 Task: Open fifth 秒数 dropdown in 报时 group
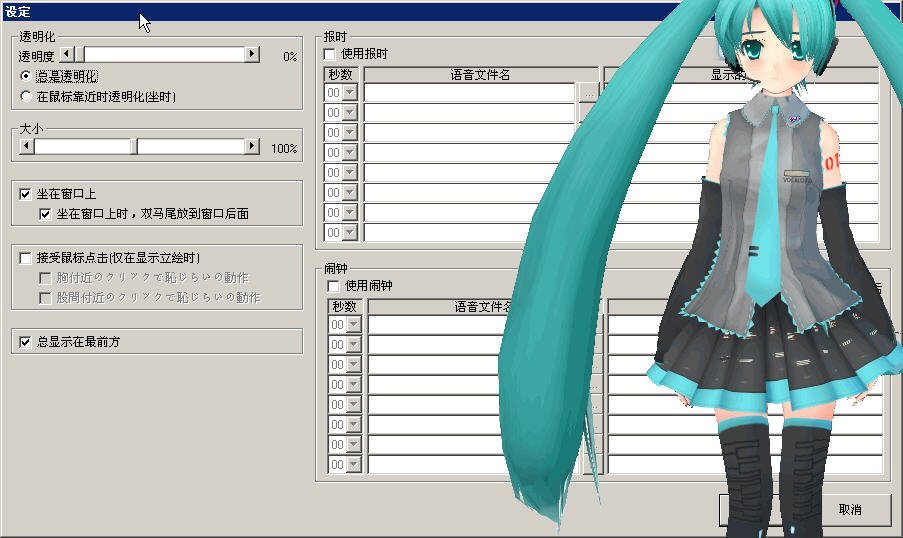350,173
